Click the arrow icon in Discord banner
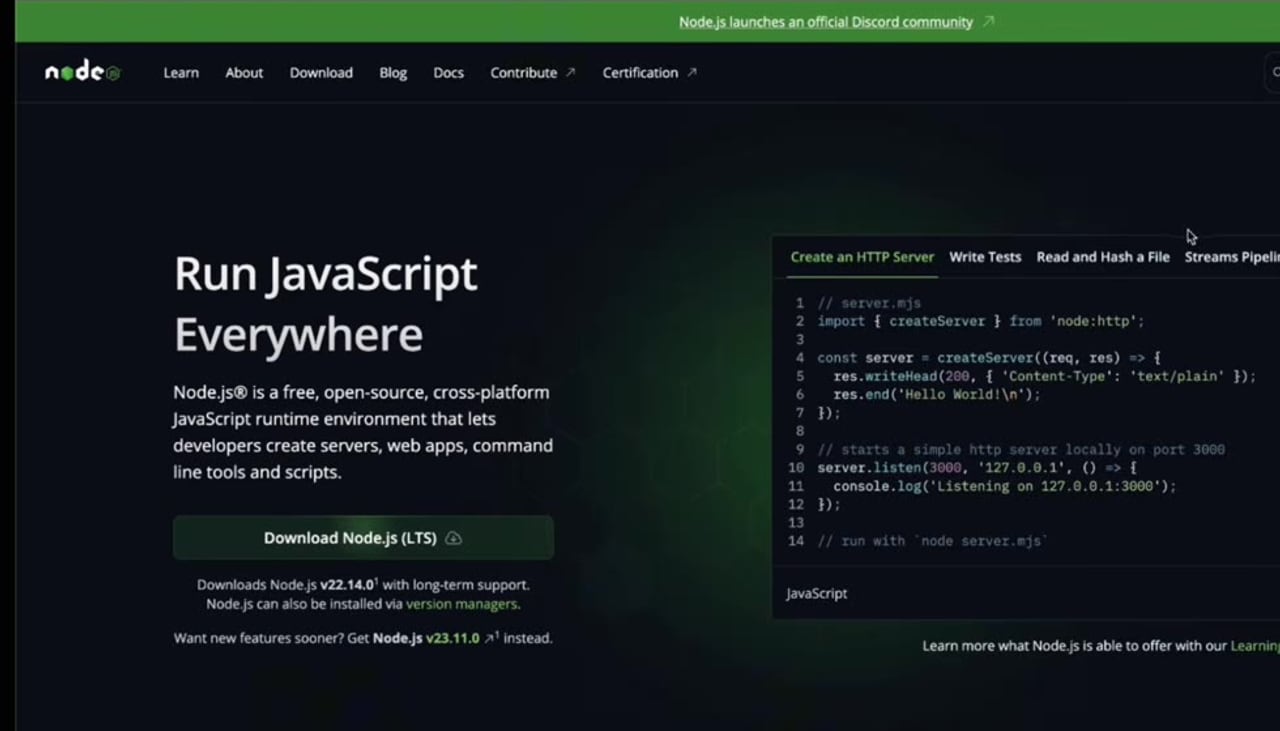The width and height of the screenshot is (1280, 731). [988, 21]
